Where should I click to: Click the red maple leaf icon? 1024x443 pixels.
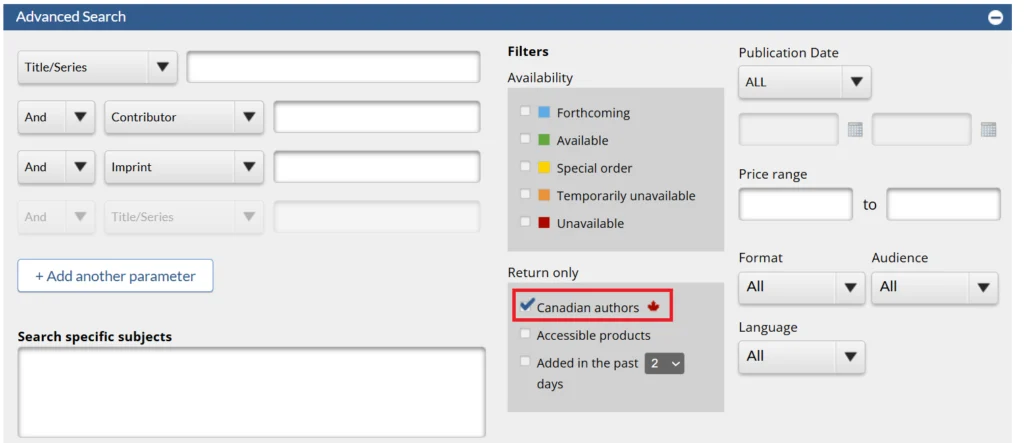(x=652, y=307)
